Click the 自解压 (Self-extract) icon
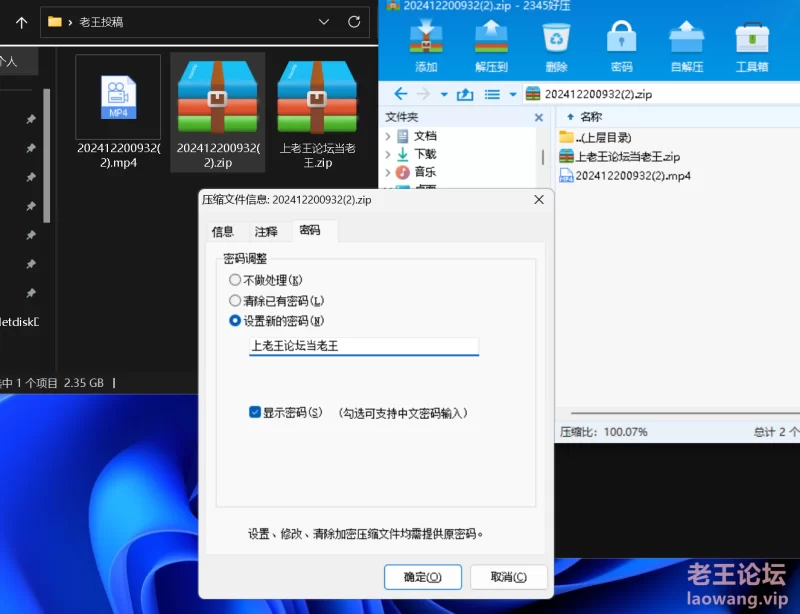 [x=686, y=44]
